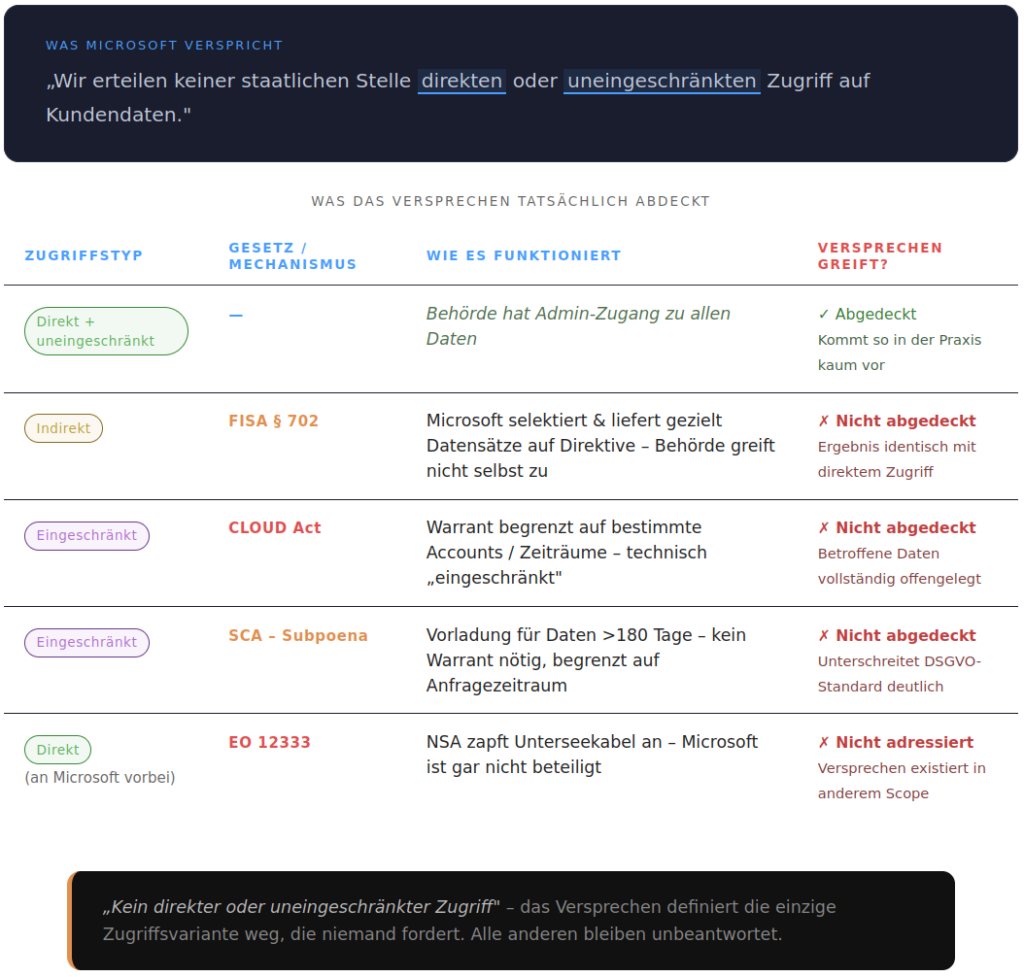Select the green "Direkt" badge in last row
Image resolution: width=1024 pixels, height=977 pixels.
click(58, 749)
